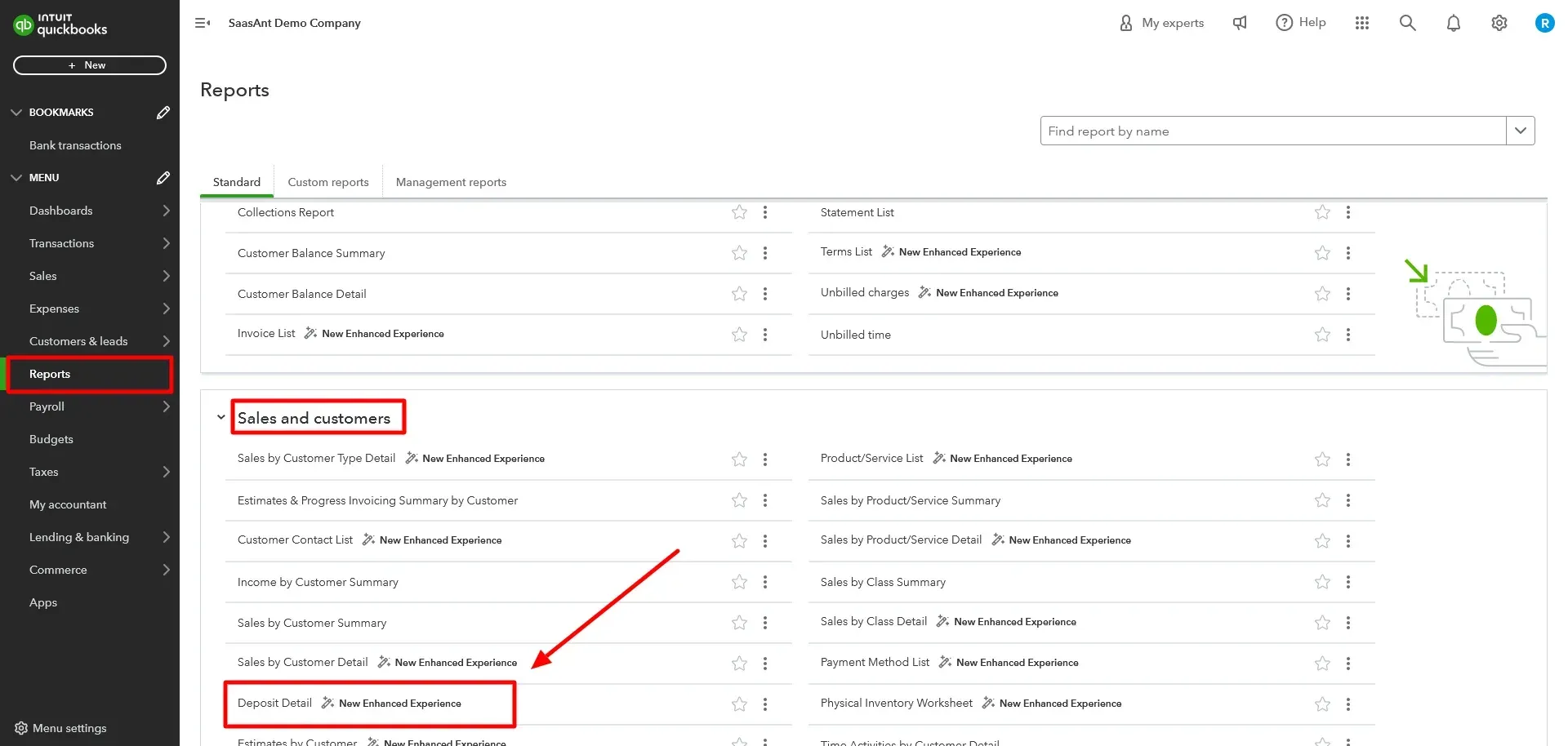Open Menu settings
The width and height of the screenshot is (1568, 746).
(61, 728)
